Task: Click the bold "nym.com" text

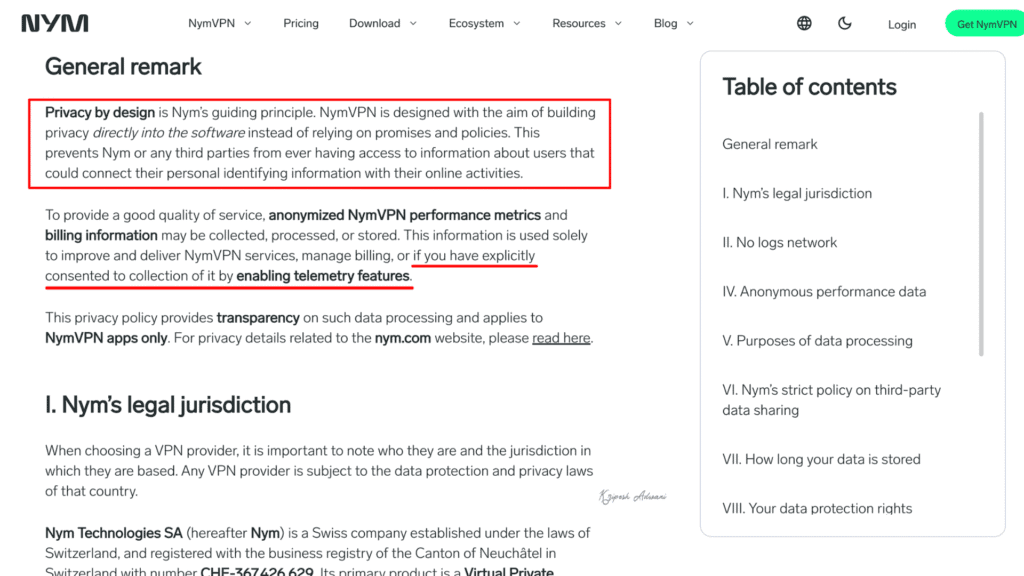Action: (x=403, y=338)
